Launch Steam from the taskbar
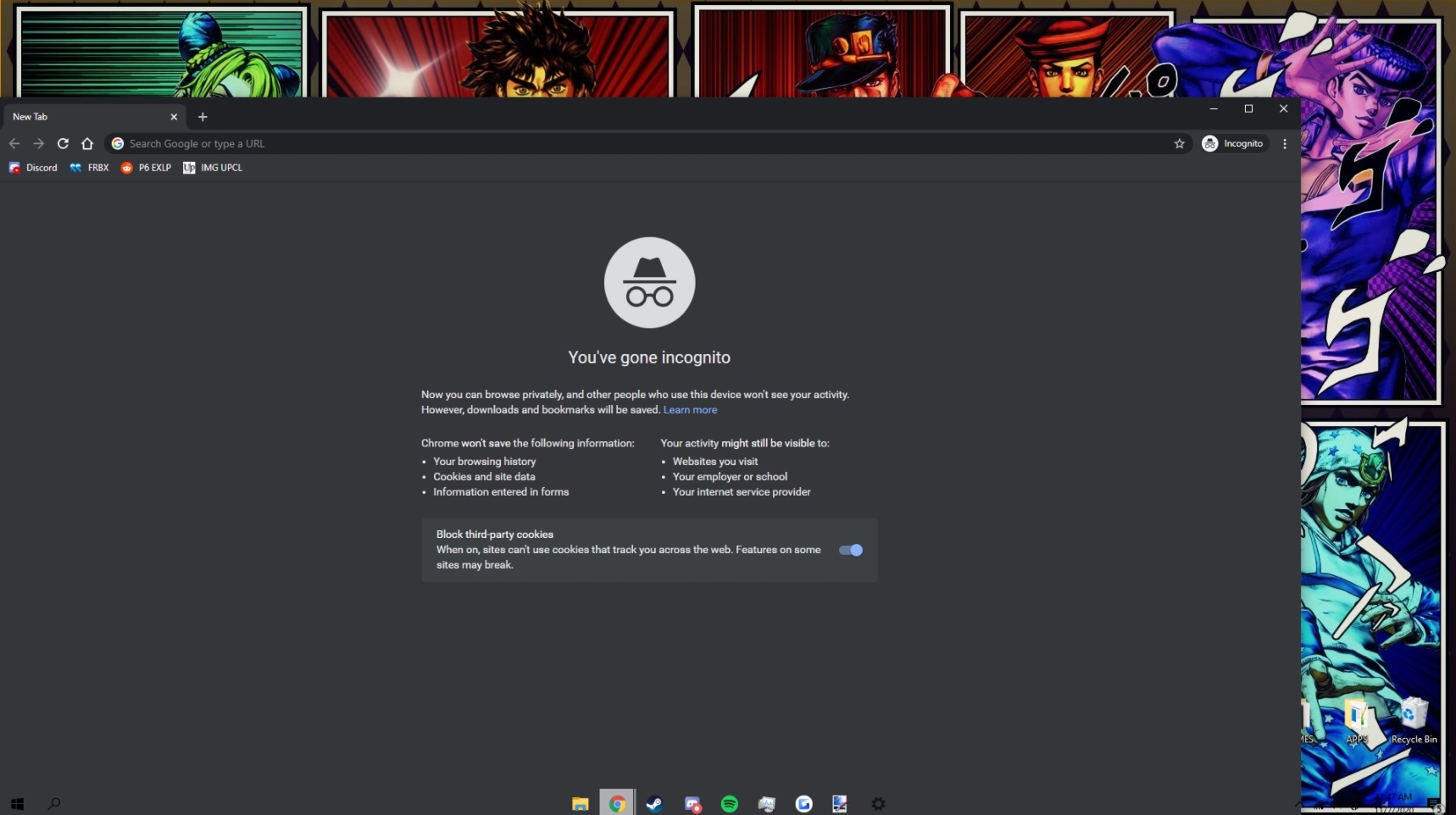The width and height of the screenshot is (1456, 815). (x=655, y=804)
